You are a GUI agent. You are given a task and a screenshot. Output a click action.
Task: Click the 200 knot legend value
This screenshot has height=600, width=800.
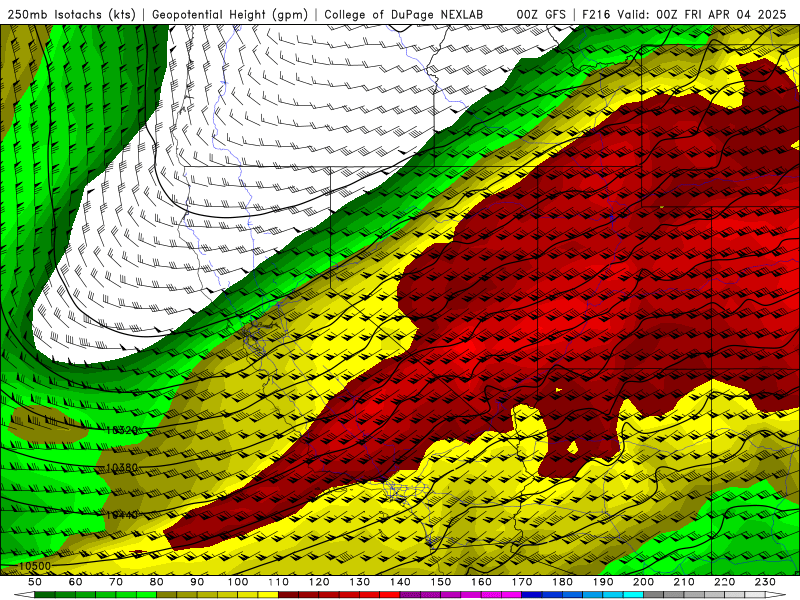coord(643,582)
